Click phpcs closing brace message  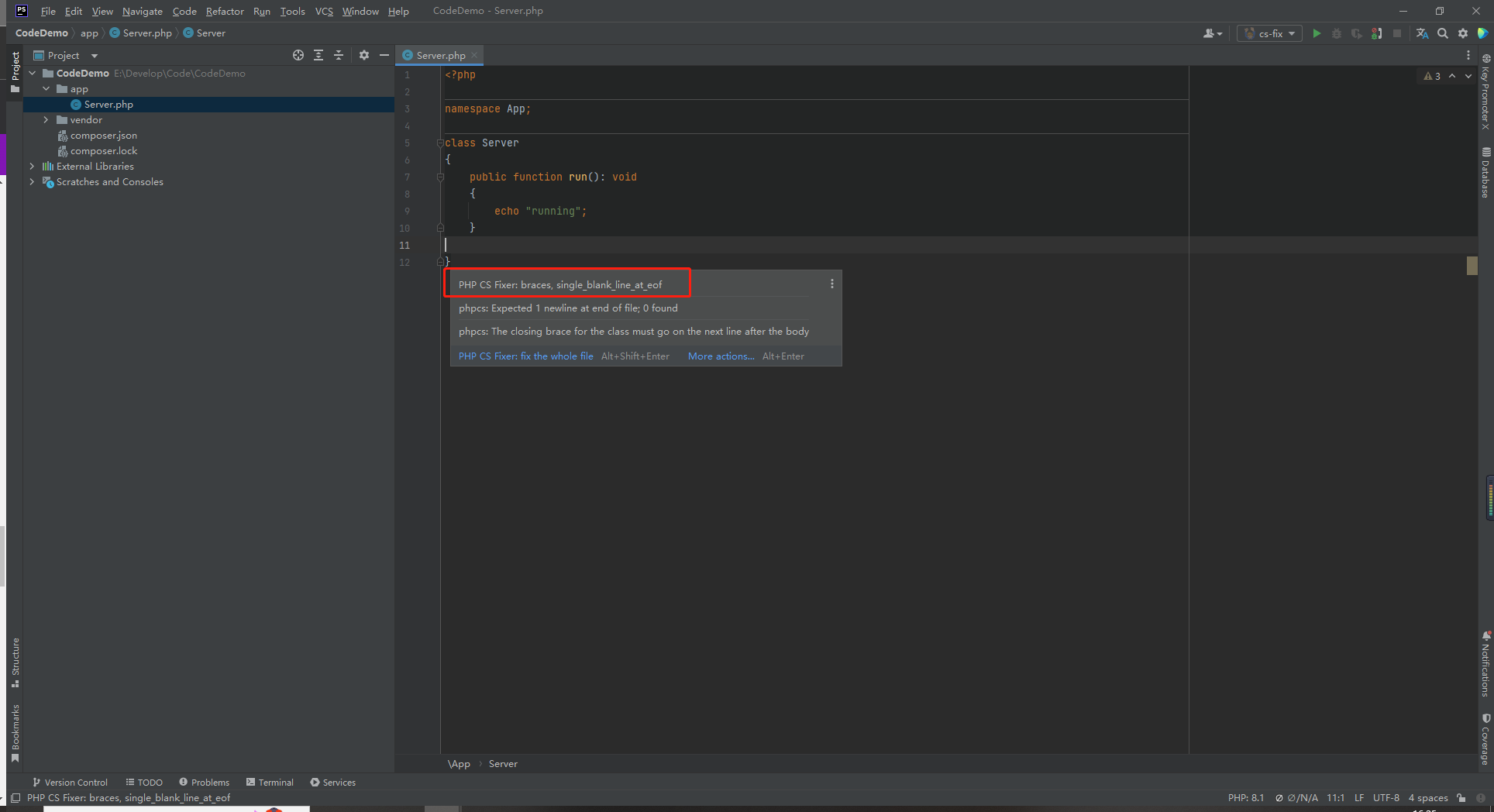coord(634,332)
